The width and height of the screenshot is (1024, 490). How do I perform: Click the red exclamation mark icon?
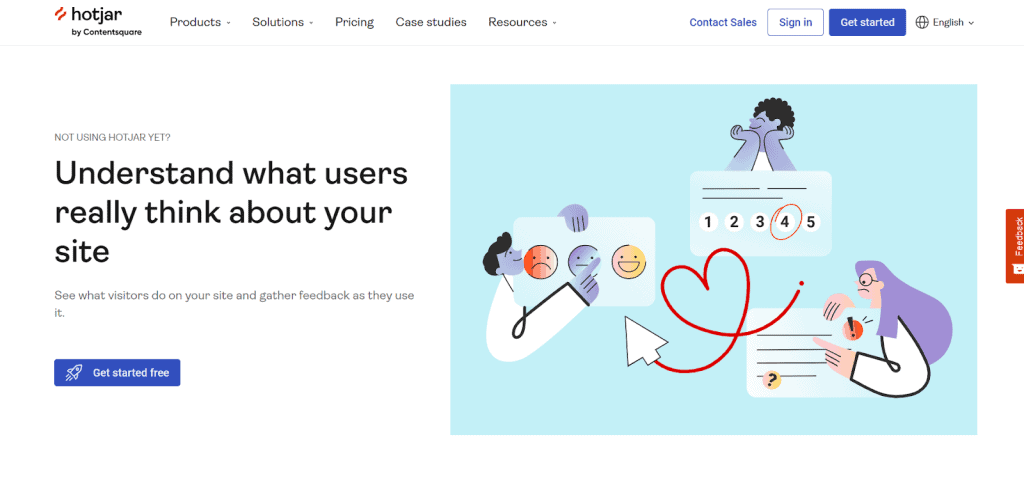[853, 328]
